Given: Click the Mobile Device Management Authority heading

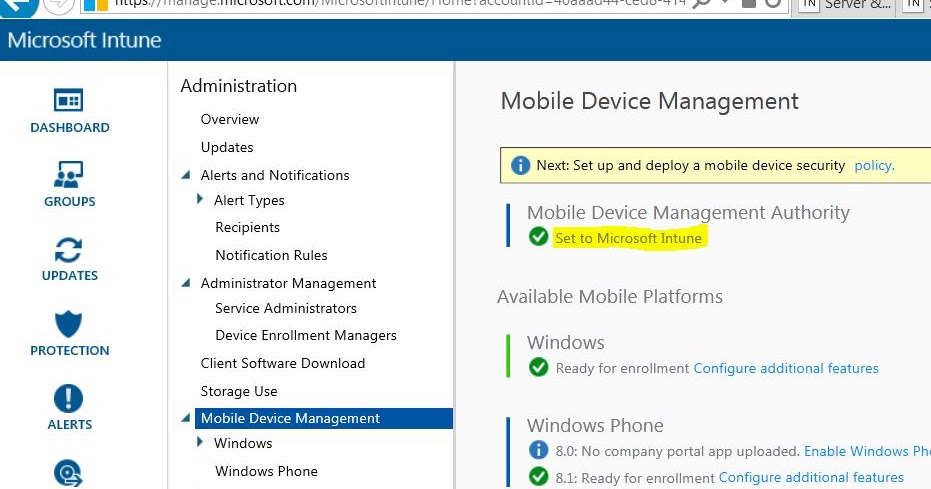Looking at the screenshot, I should (688, 212).
